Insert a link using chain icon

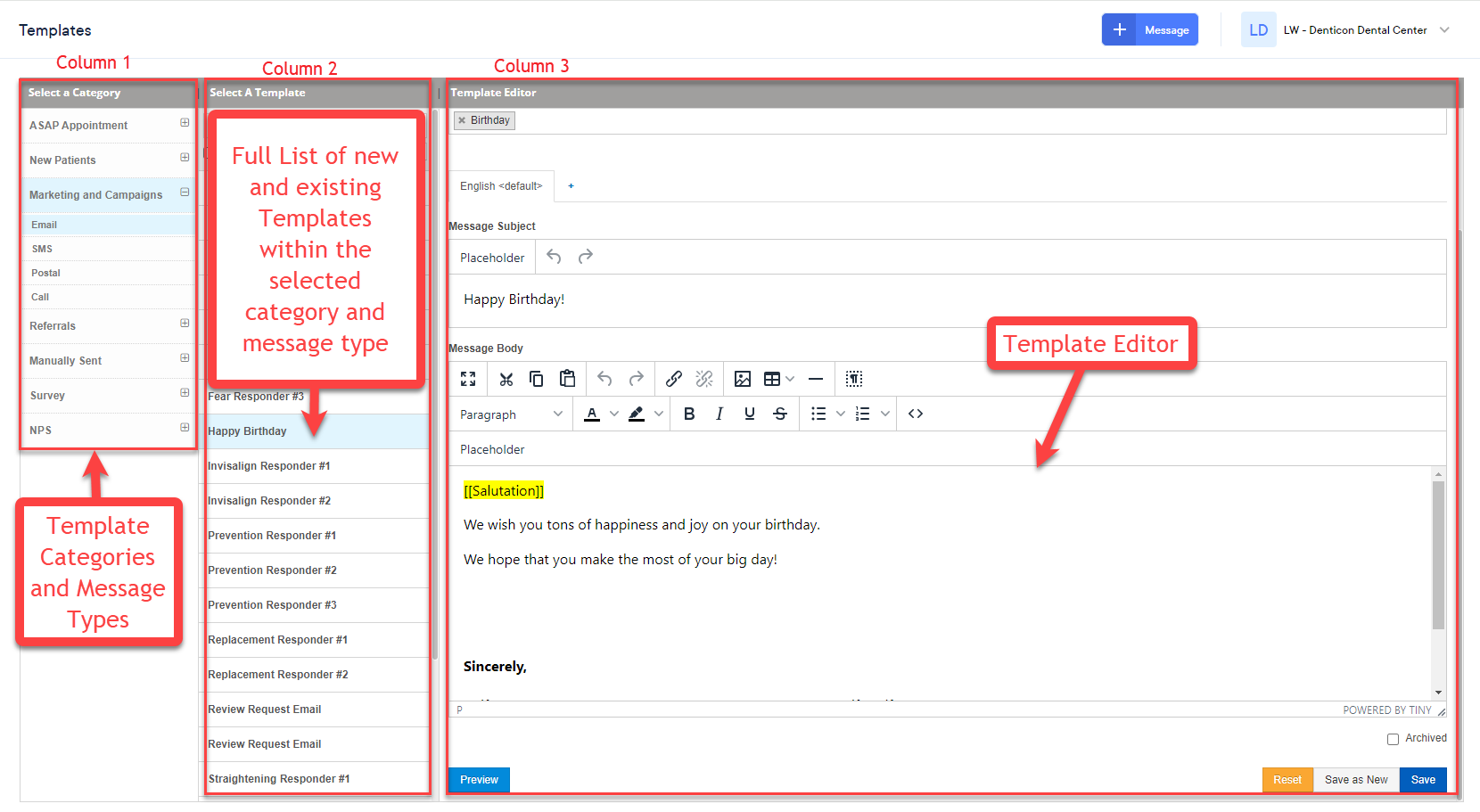pyautogui.click(x=674, y=379)
